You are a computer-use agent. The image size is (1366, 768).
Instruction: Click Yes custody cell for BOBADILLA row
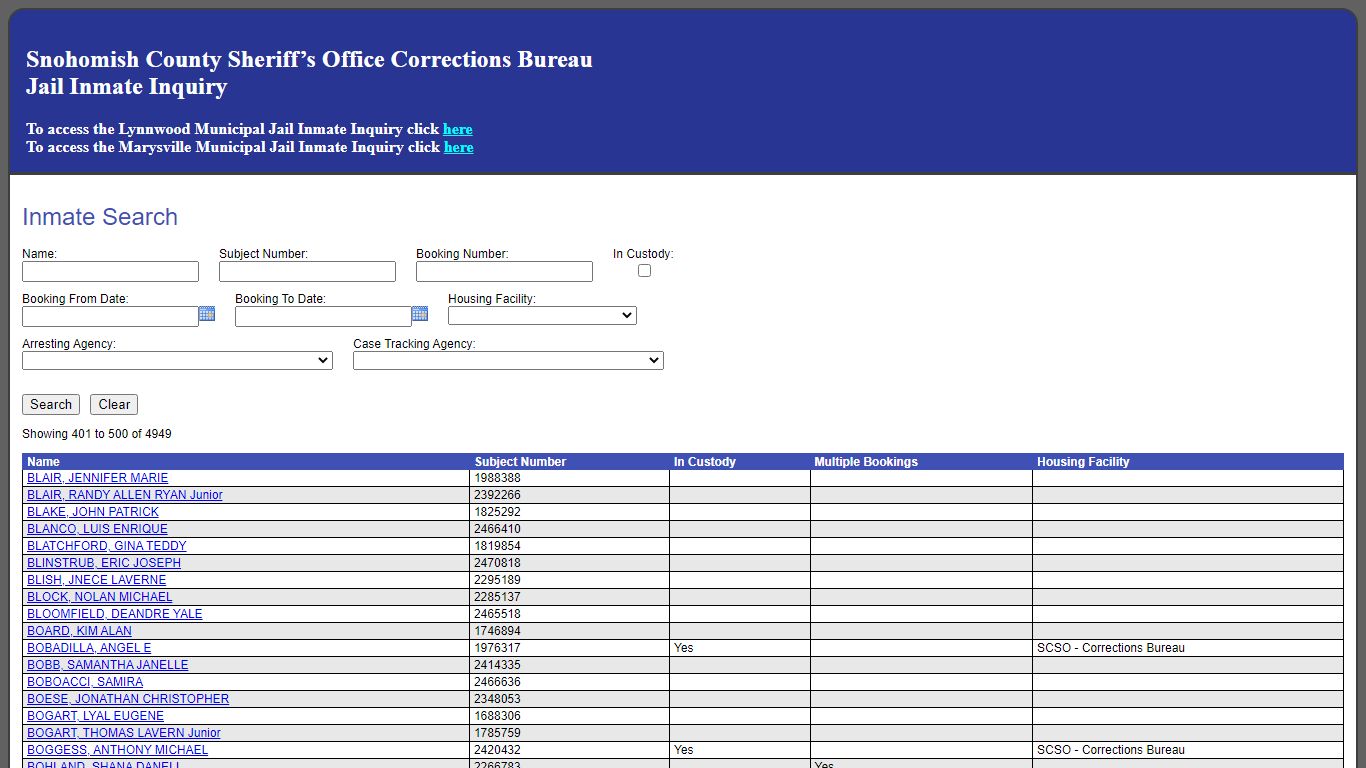(x=740, y=648)
